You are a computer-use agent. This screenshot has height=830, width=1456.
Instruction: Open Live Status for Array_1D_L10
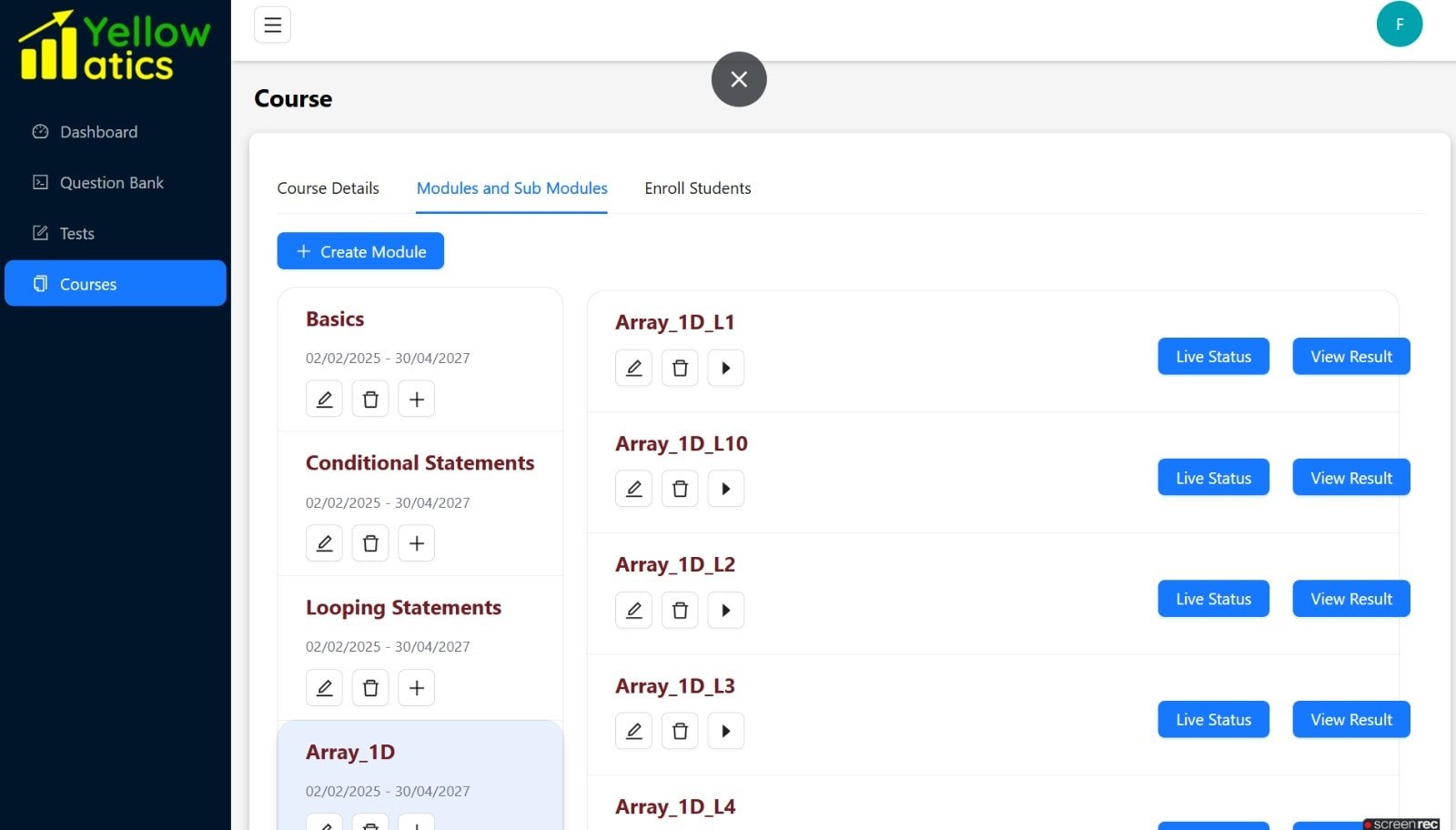[1213, 478]
